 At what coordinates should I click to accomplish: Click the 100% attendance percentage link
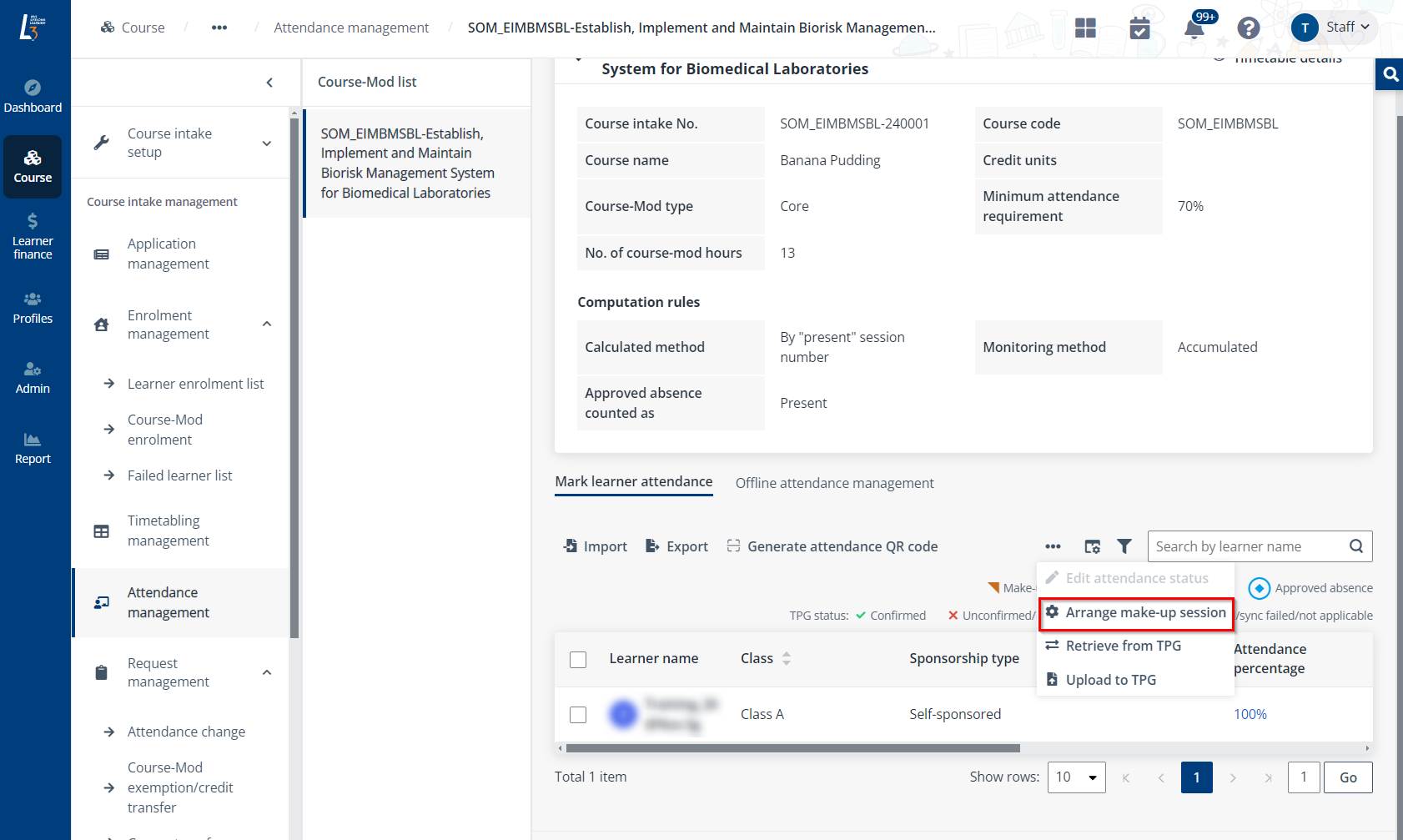[1250, 714]
